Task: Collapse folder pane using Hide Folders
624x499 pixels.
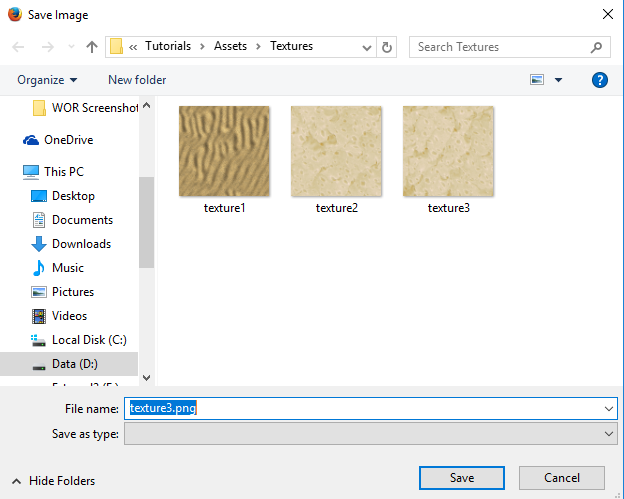Action: click(52, 481)
